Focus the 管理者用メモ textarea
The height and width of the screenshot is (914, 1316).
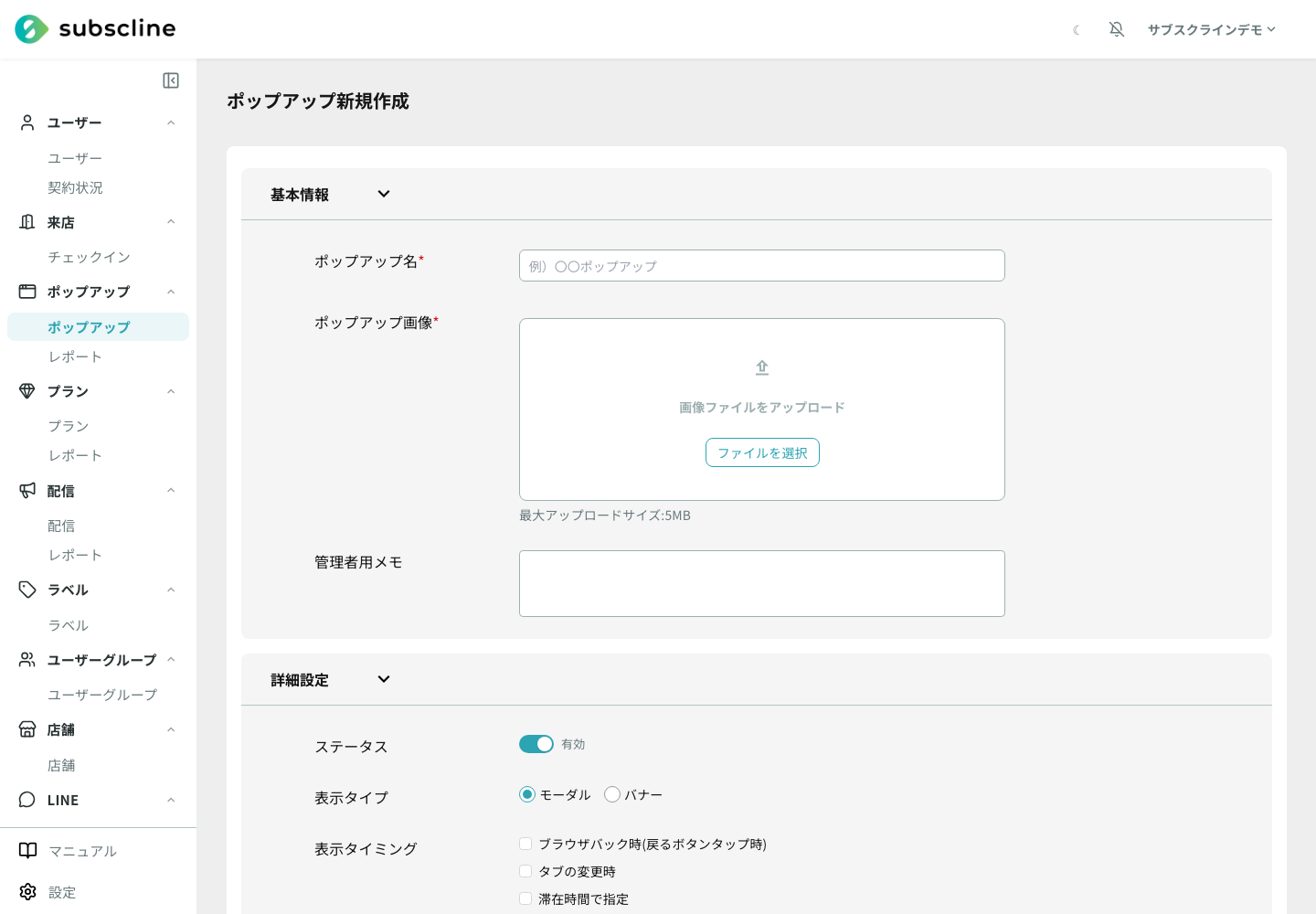762,583
